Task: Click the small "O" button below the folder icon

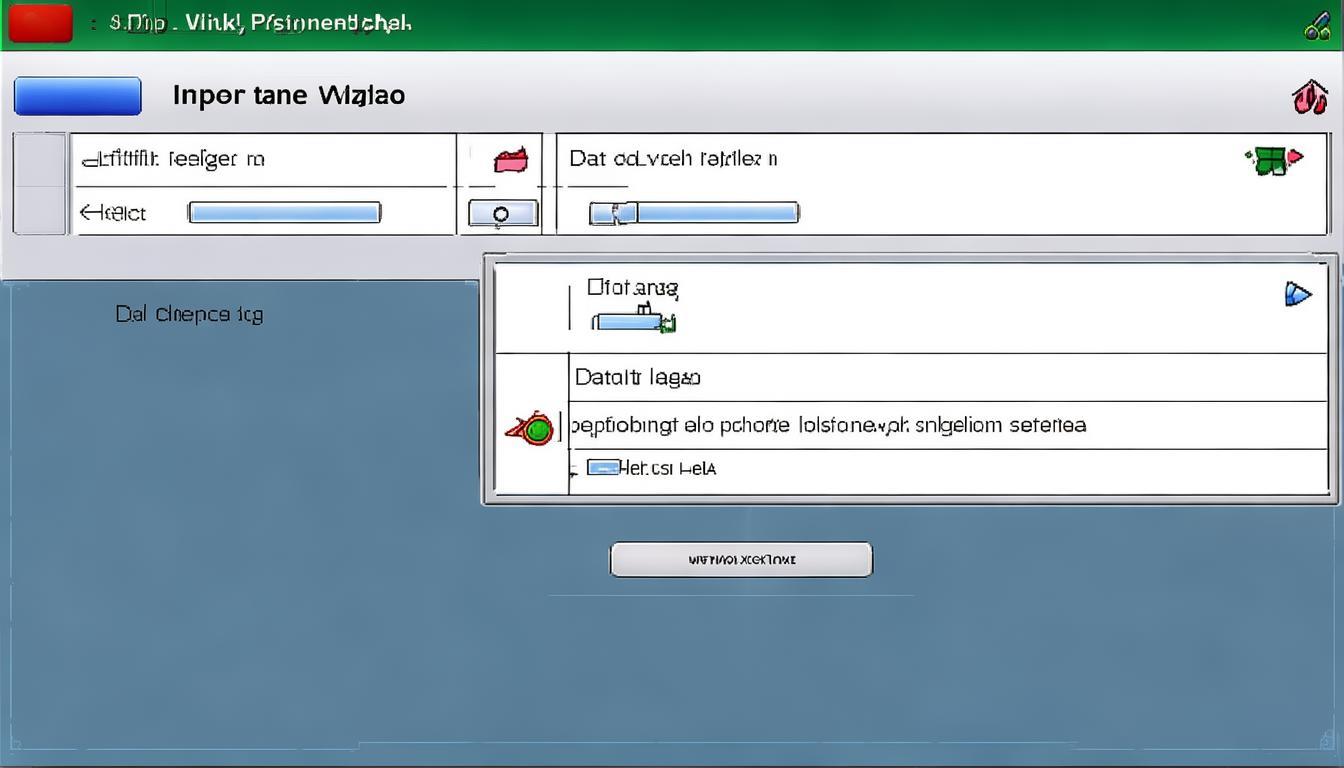Action: (x=502, y=213)
